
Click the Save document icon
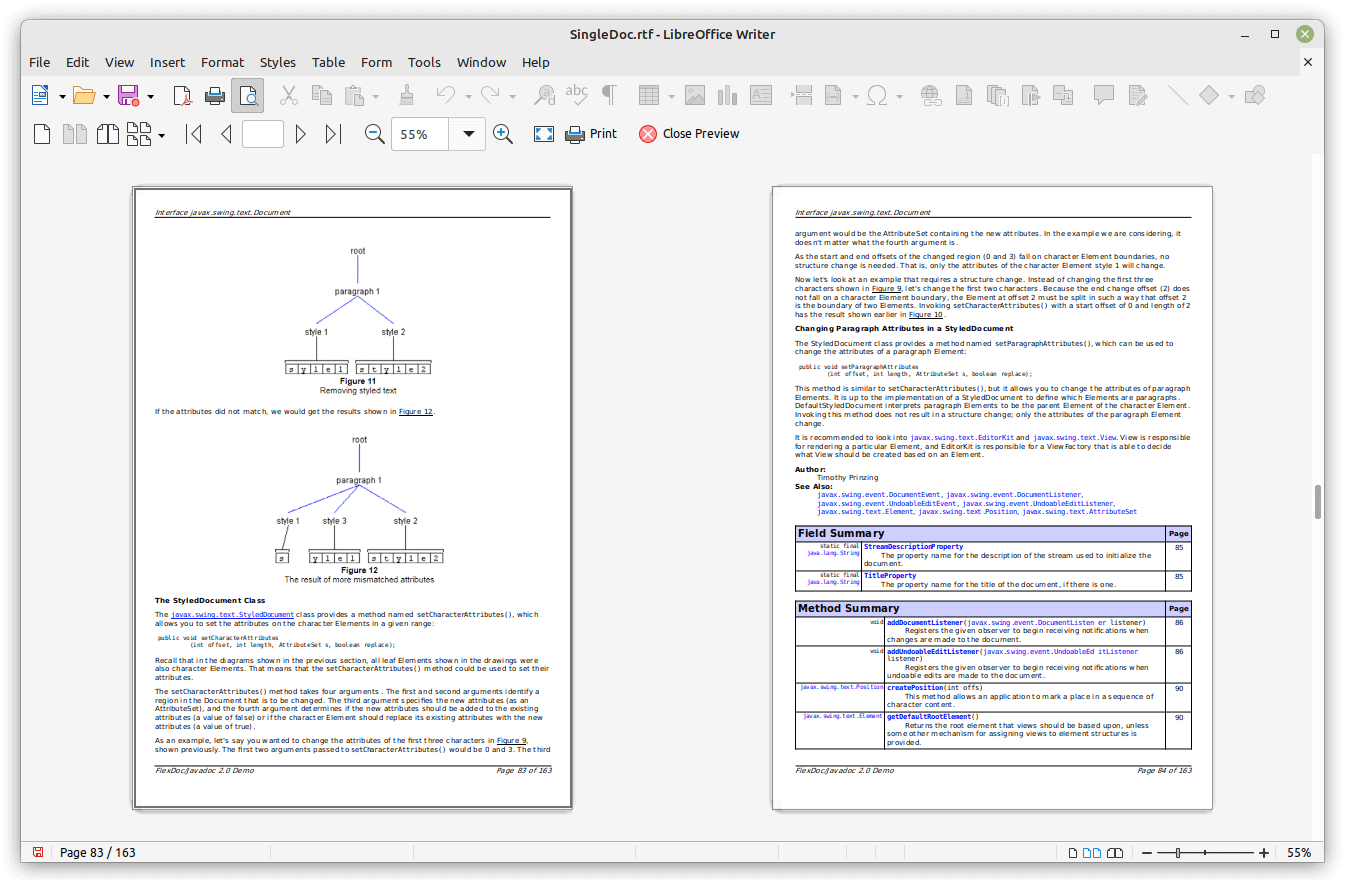pos(128,96)
